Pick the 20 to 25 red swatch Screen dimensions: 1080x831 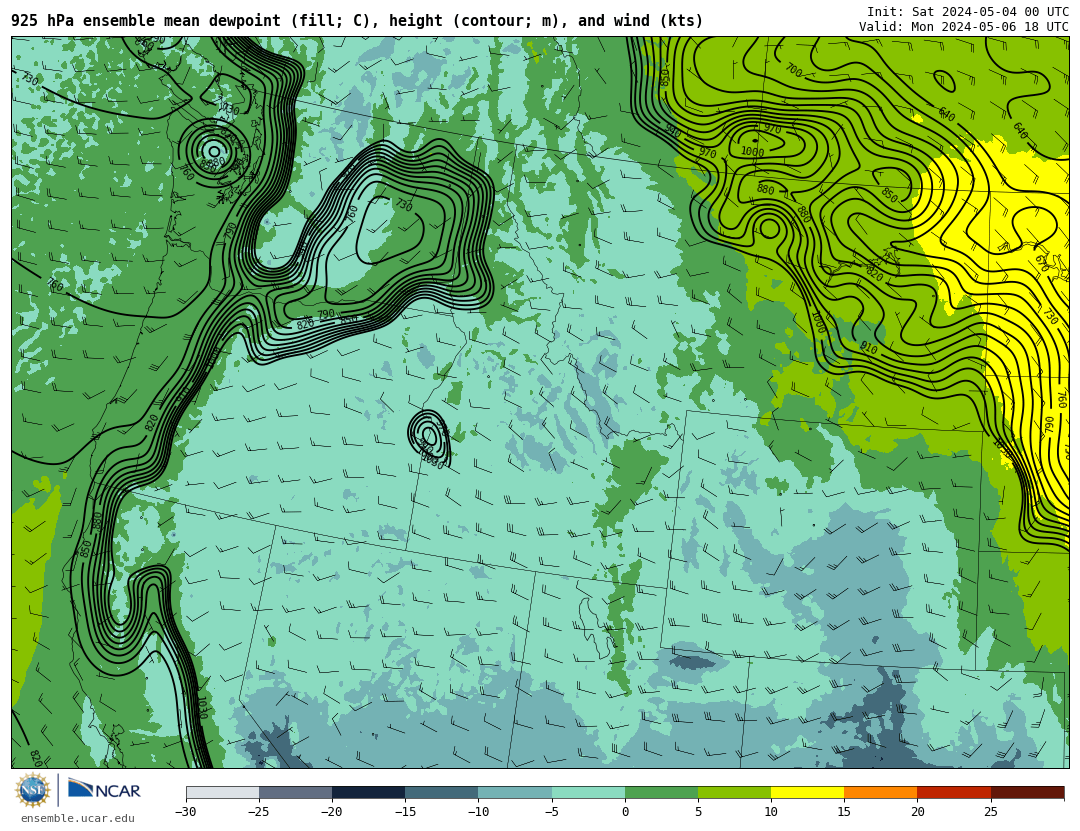click(954, 793)
